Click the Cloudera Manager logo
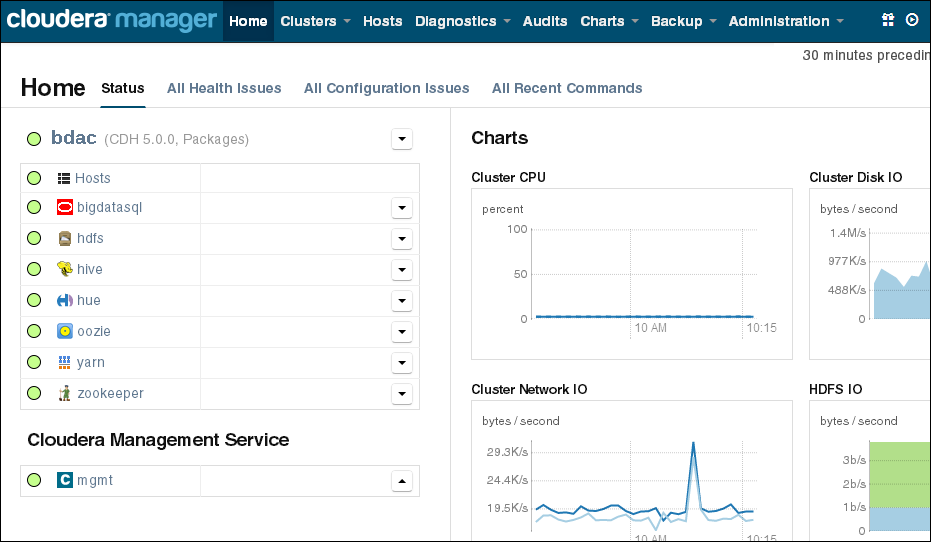 pos(112,20)
